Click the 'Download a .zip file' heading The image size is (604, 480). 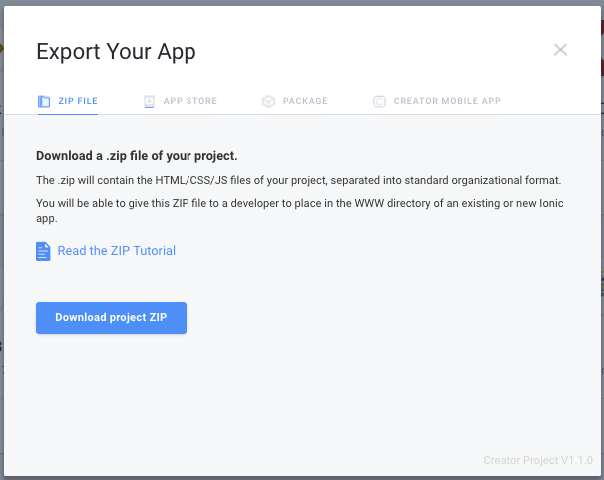coord(137,156)
